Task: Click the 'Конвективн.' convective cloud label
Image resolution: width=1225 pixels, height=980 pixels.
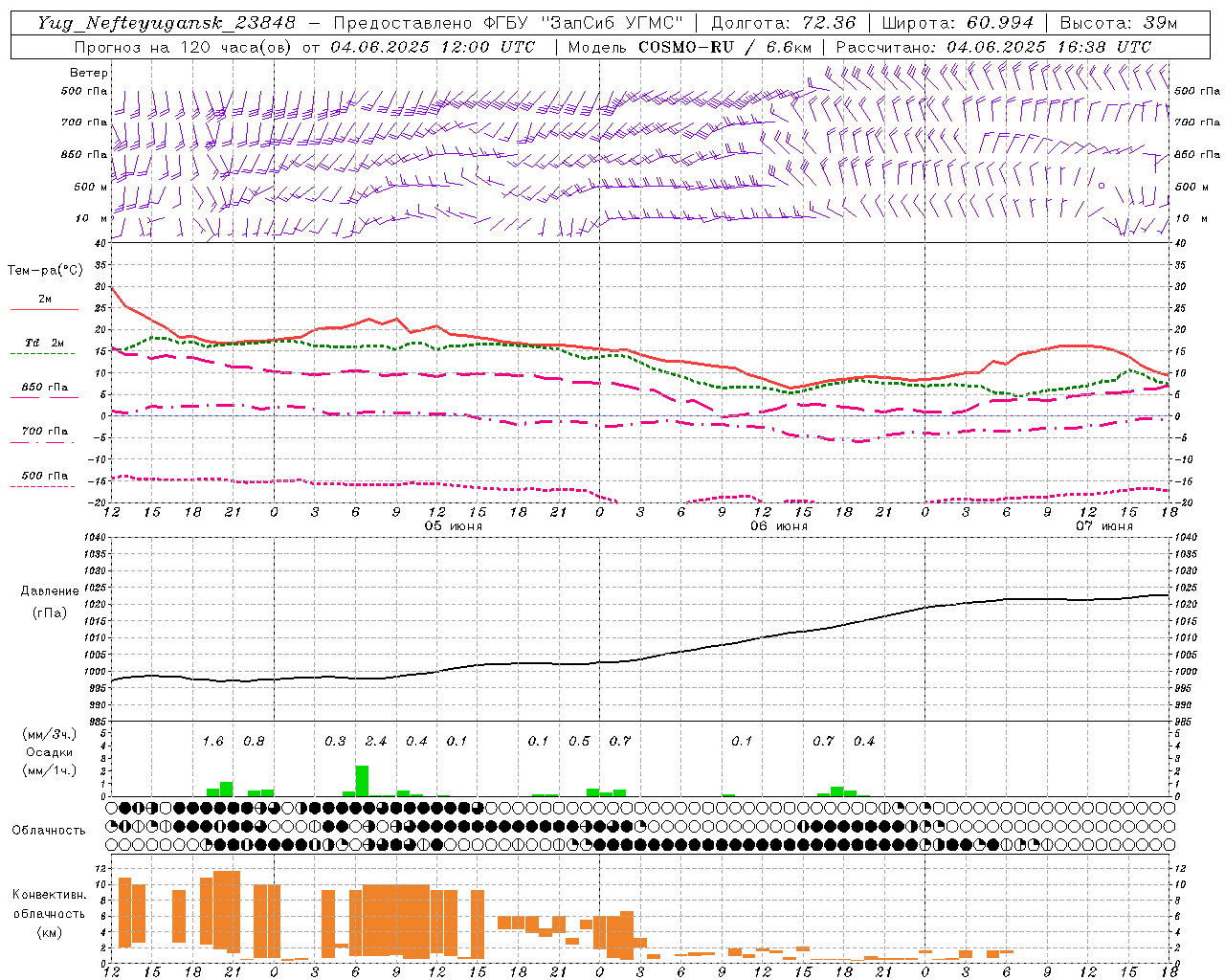Action: [x=49, y=895]
